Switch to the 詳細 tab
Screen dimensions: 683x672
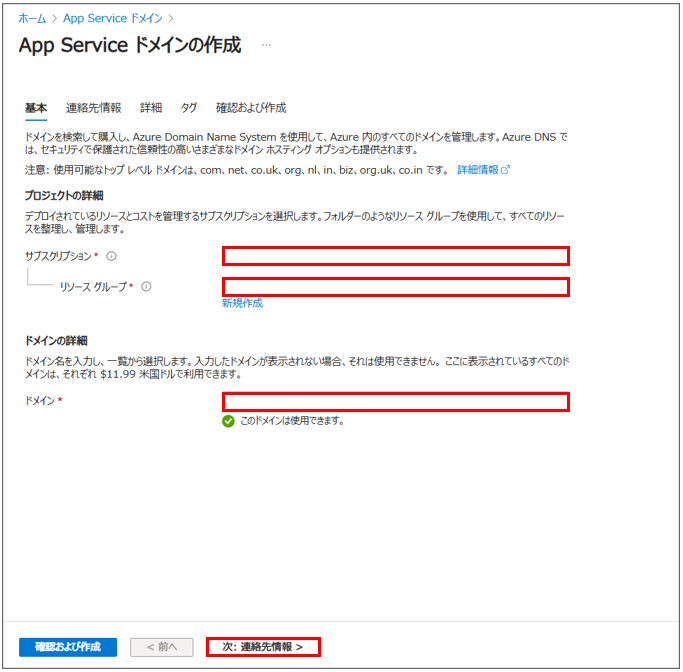tap(151, 108)
